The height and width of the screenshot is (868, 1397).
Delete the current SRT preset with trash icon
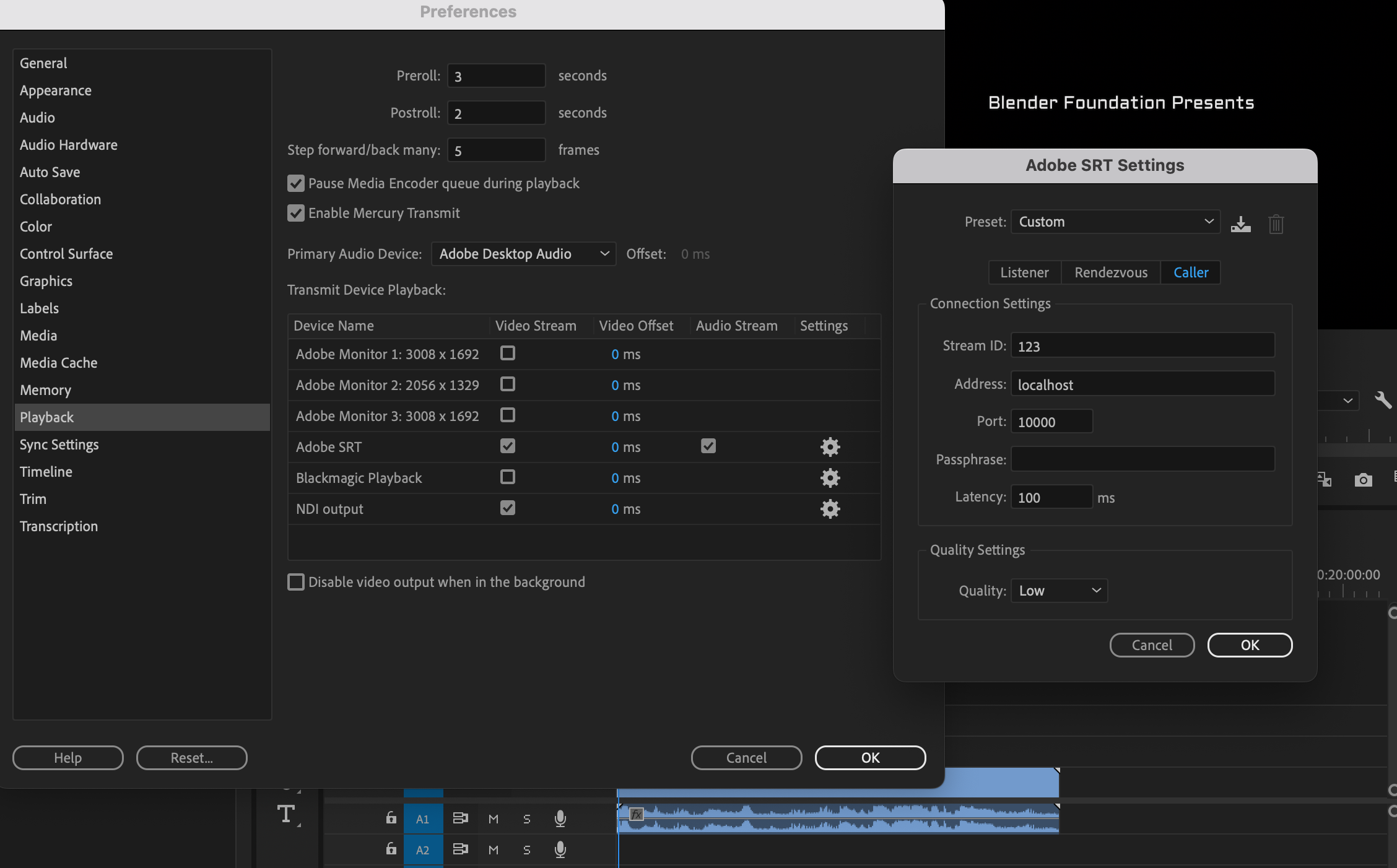[x=1276, y=224]
